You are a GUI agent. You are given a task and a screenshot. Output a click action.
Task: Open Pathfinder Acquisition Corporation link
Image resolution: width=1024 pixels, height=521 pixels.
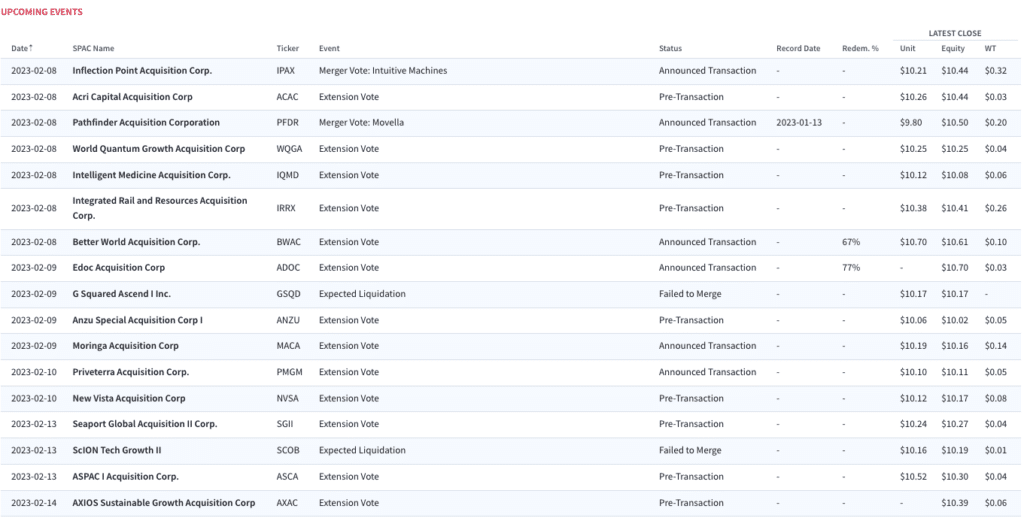coord(146,122)
